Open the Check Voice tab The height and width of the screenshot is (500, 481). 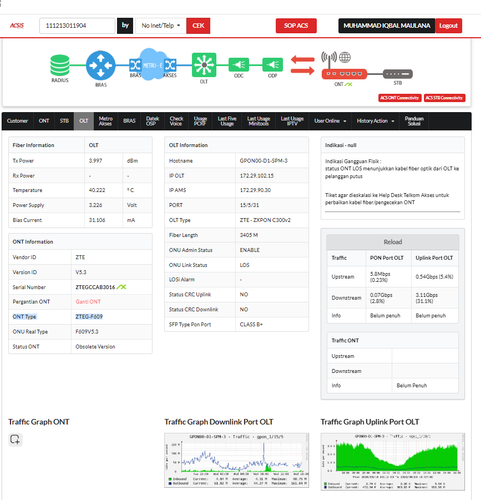tap(176, 121)
